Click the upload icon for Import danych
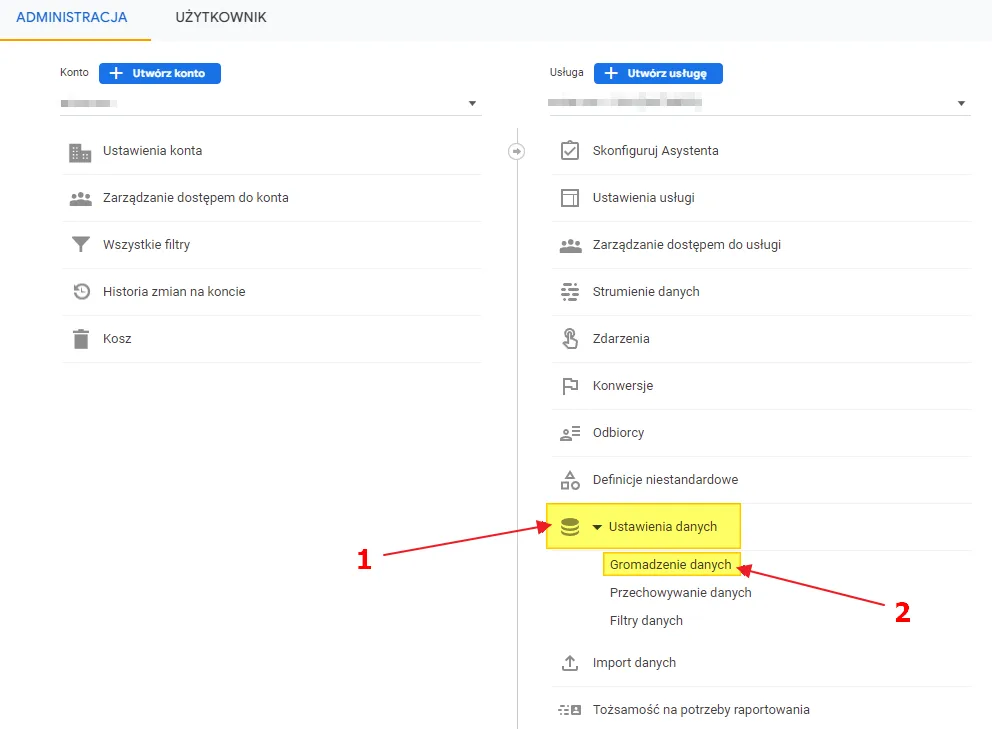The width and height of the screenshot is (992, 729). pos(570,663)
